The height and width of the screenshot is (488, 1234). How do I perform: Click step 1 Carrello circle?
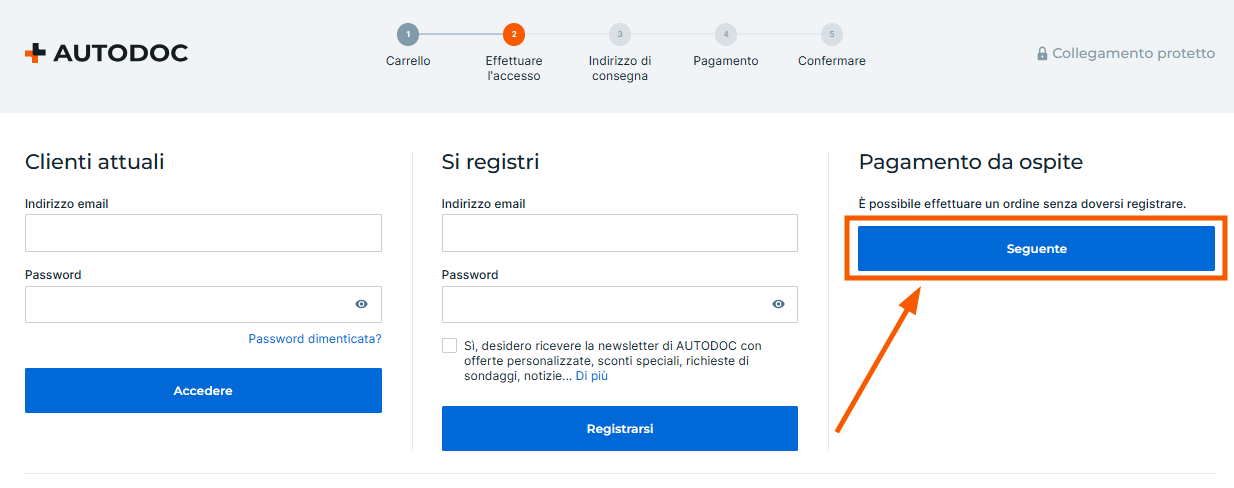408,34
